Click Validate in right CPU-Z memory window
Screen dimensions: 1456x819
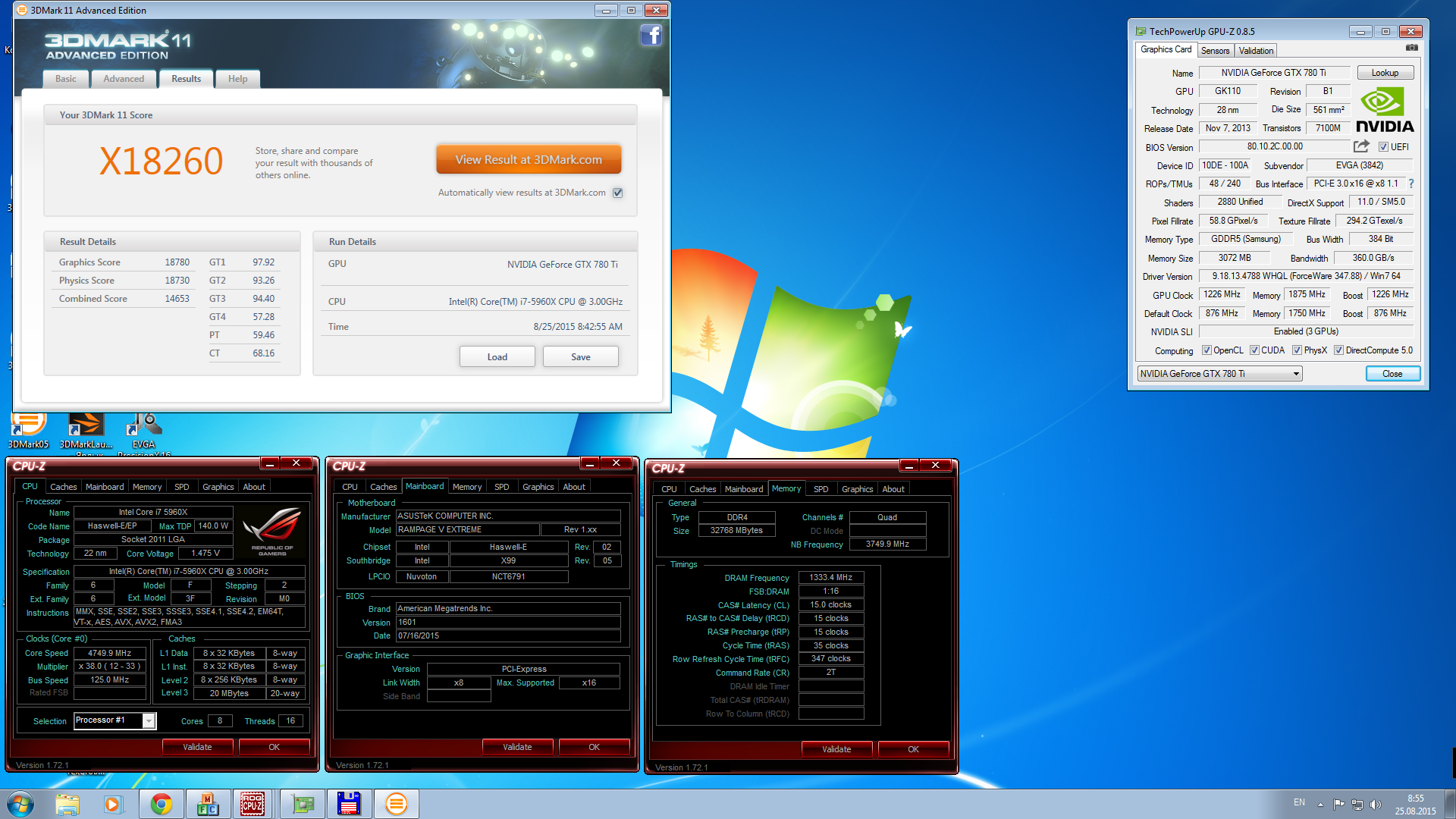point(836,749)
